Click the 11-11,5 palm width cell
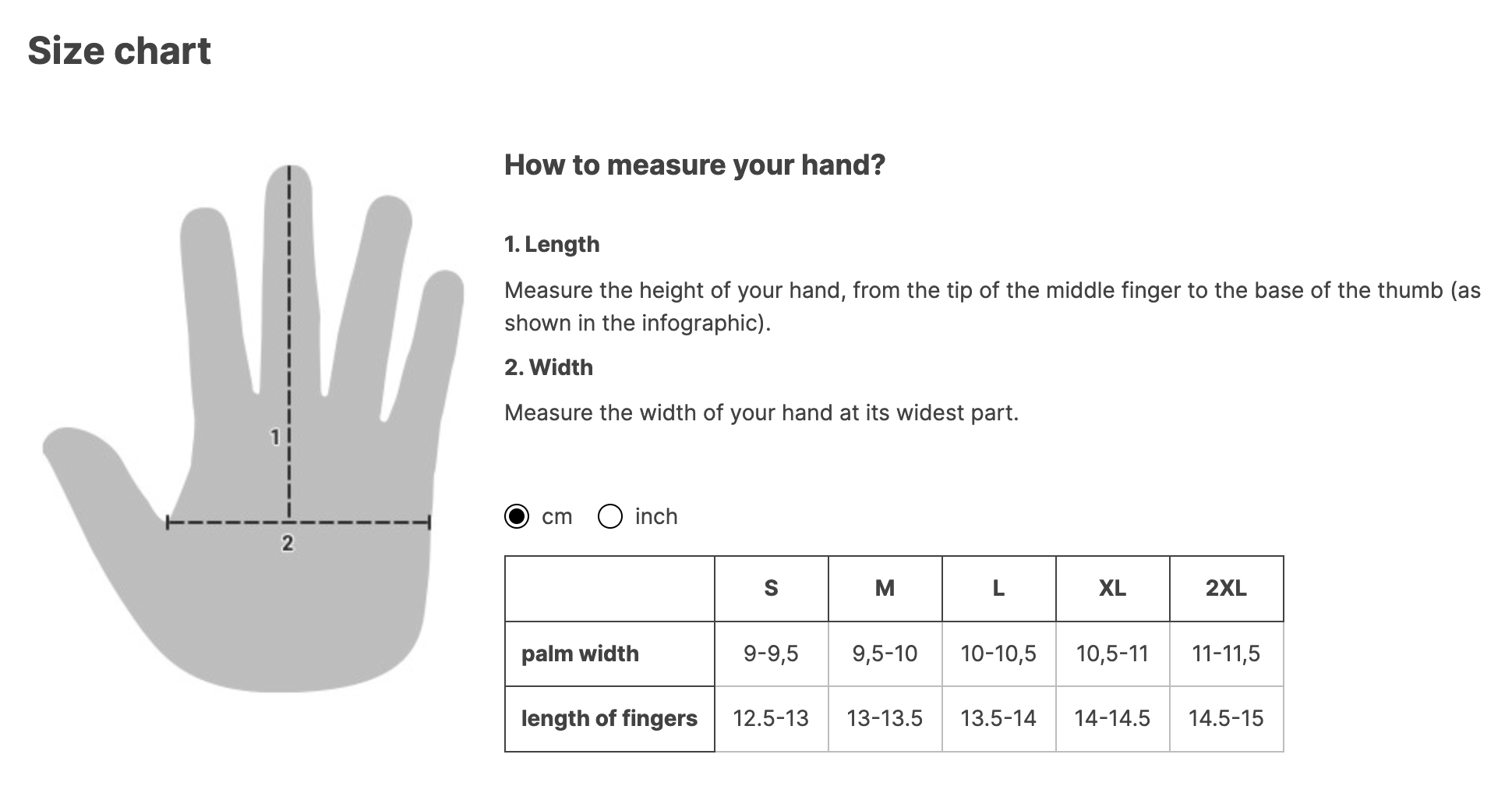 point(1226,653)
